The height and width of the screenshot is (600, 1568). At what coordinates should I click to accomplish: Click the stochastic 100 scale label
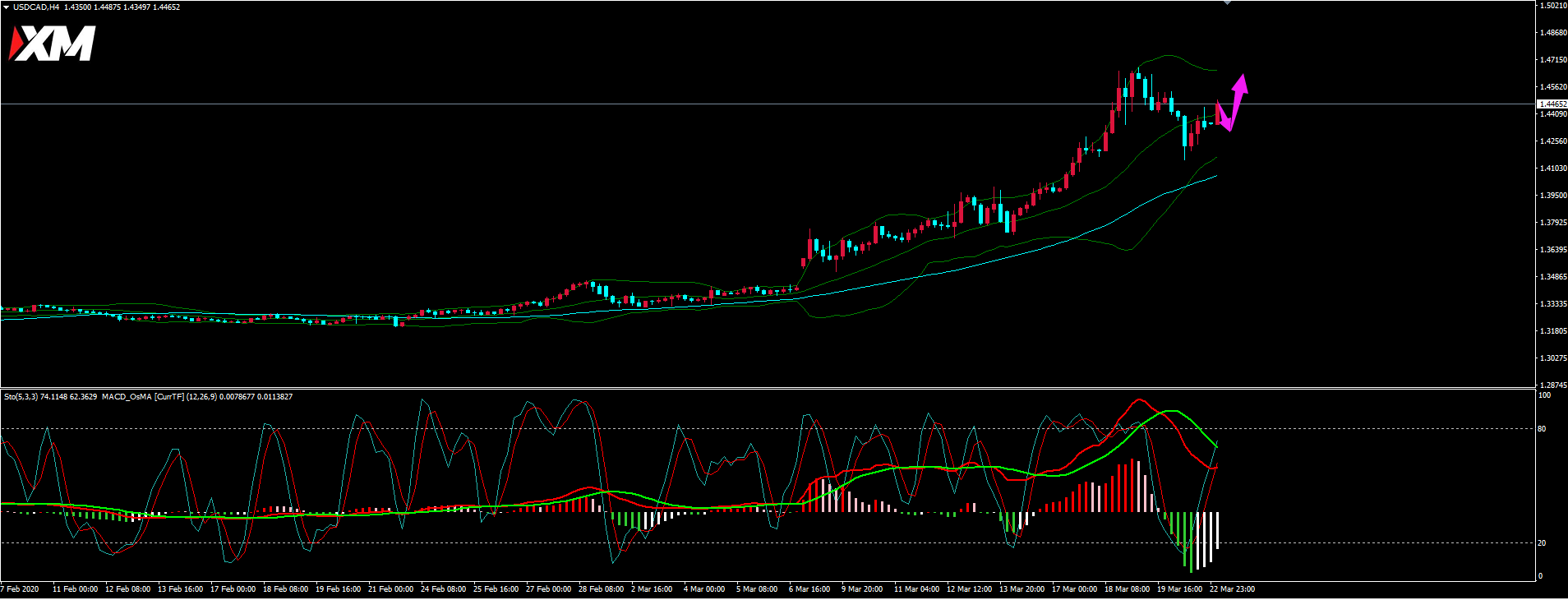click(1543, 395)
